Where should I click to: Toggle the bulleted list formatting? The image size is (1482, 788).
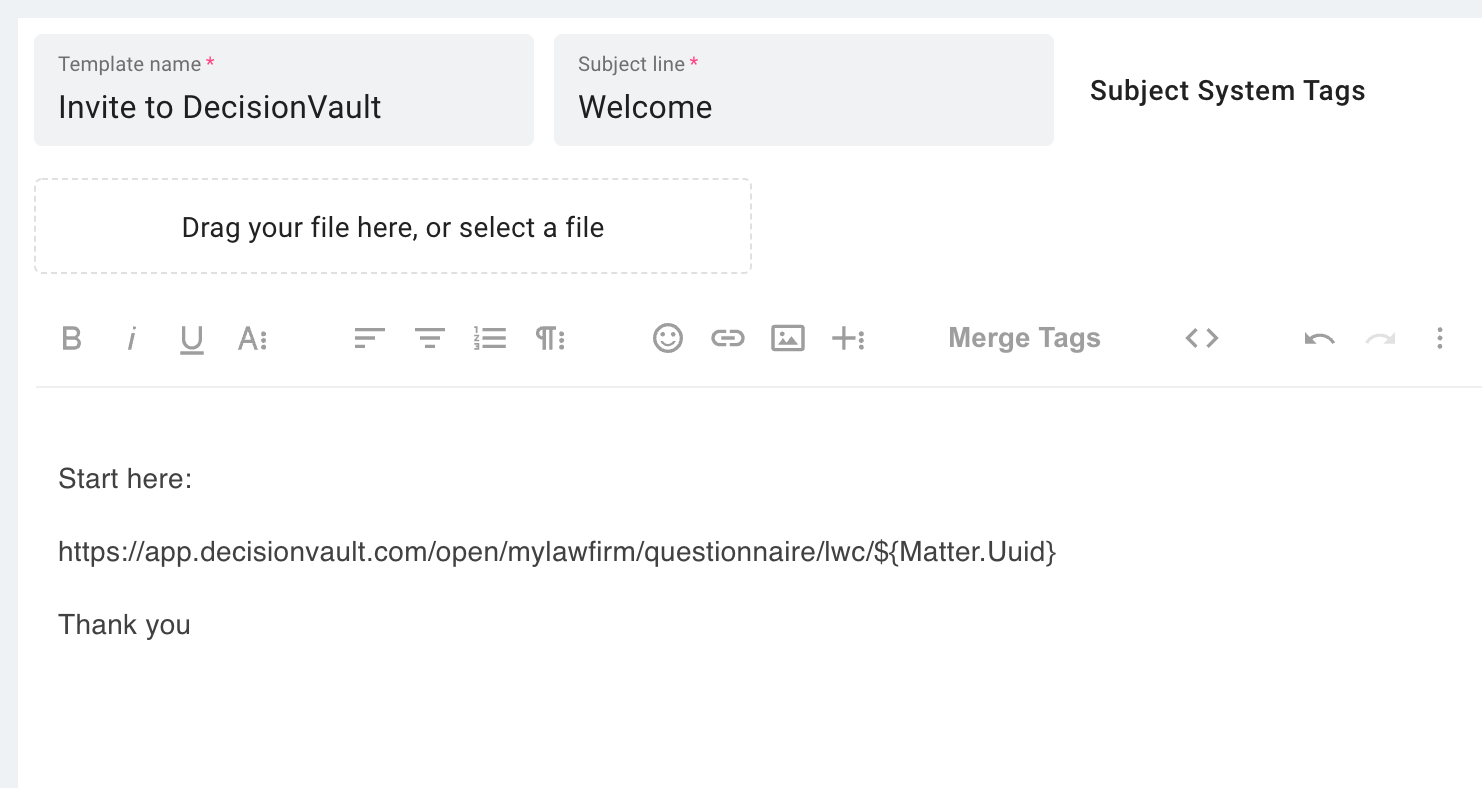(490, 338)
